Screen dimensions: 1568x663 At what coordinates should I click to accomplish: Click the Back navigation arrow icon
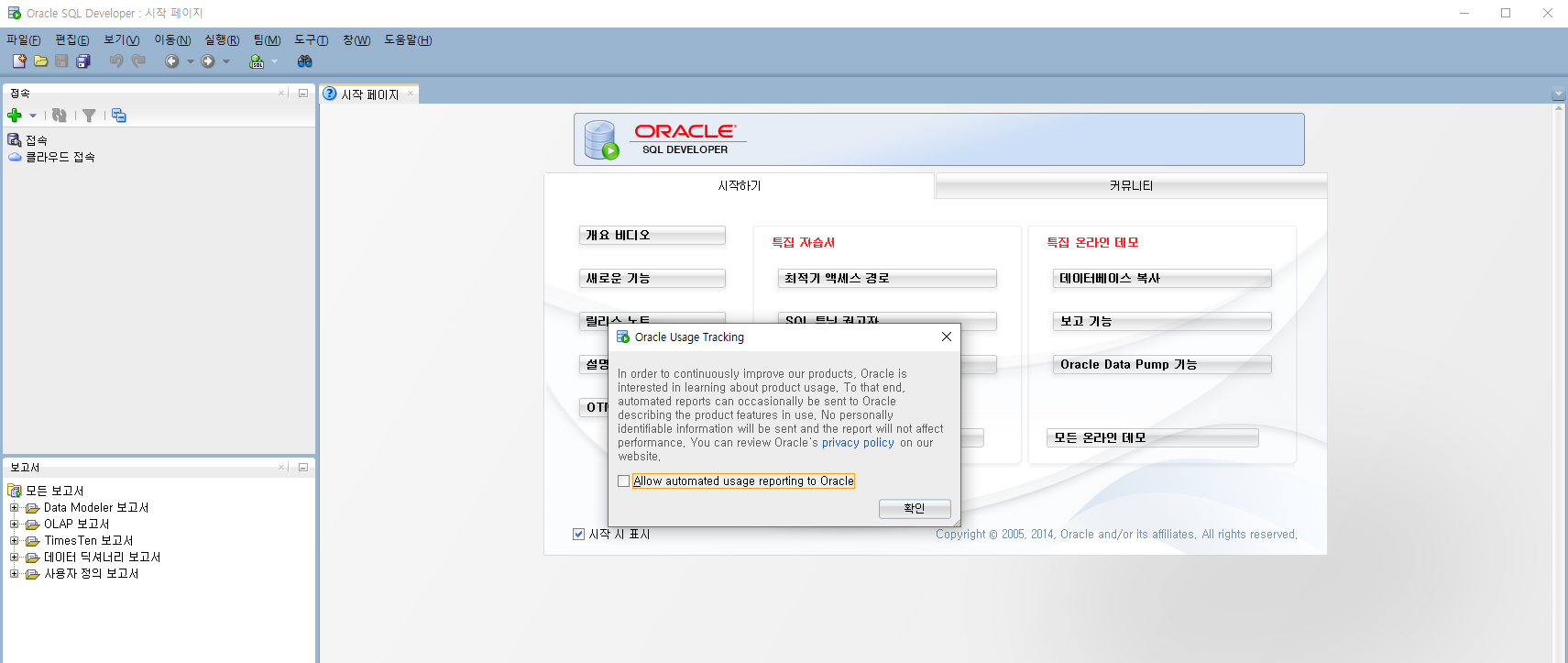click(171, 61)
